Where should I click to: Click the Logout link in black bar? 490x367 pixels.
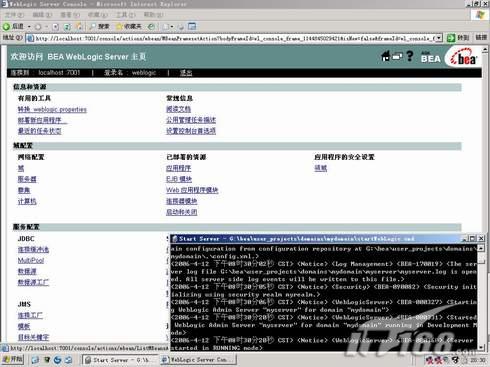(x=186, y=73)
